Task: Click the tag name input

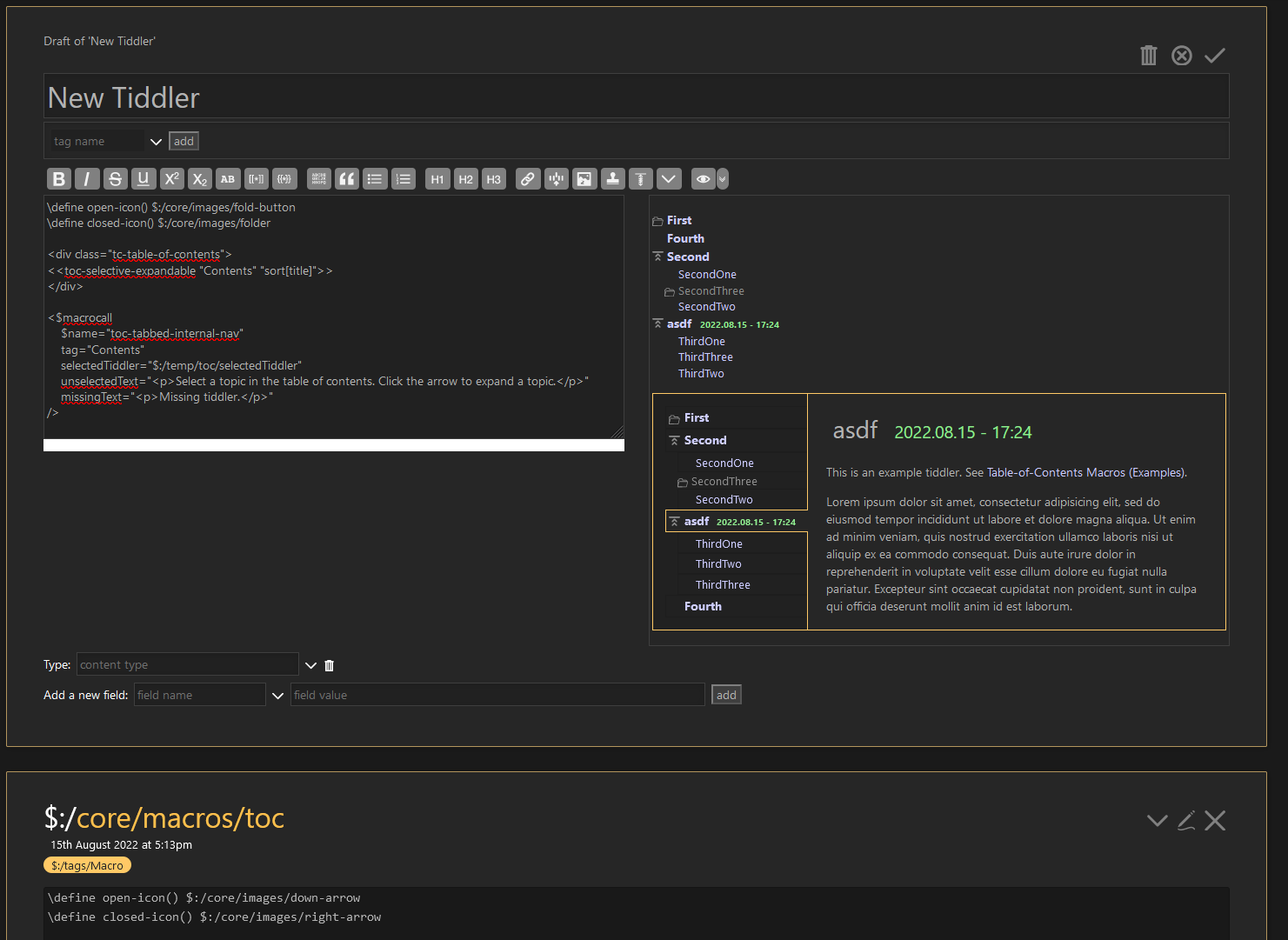Action: pos(96,141)
